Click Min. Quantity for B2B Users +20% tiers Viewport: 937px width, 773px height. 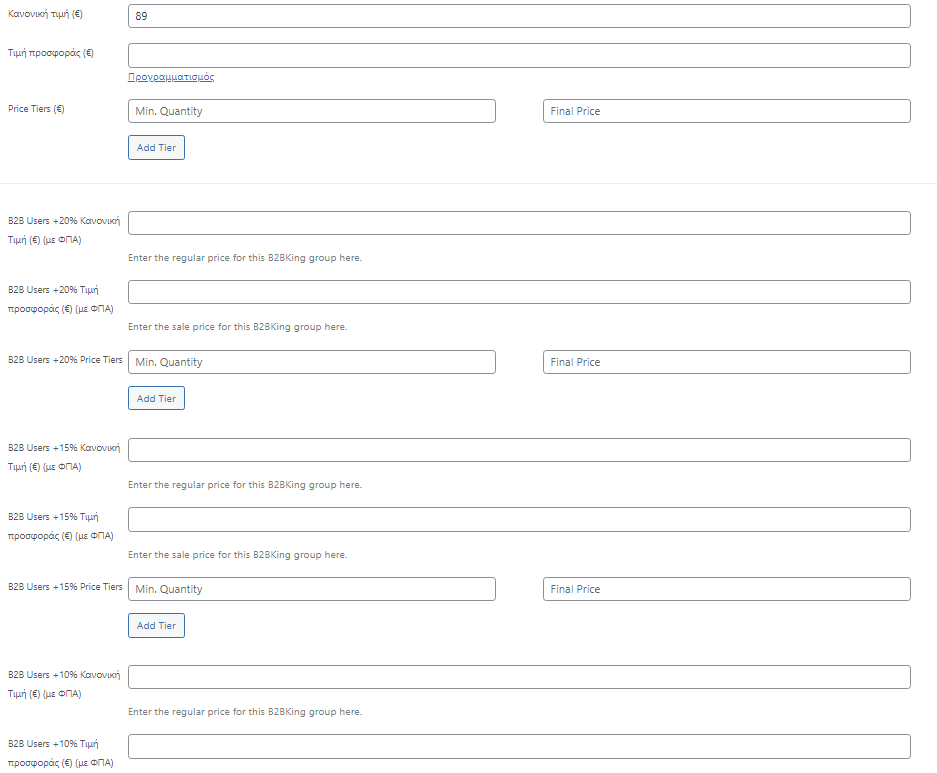[312, 362]
